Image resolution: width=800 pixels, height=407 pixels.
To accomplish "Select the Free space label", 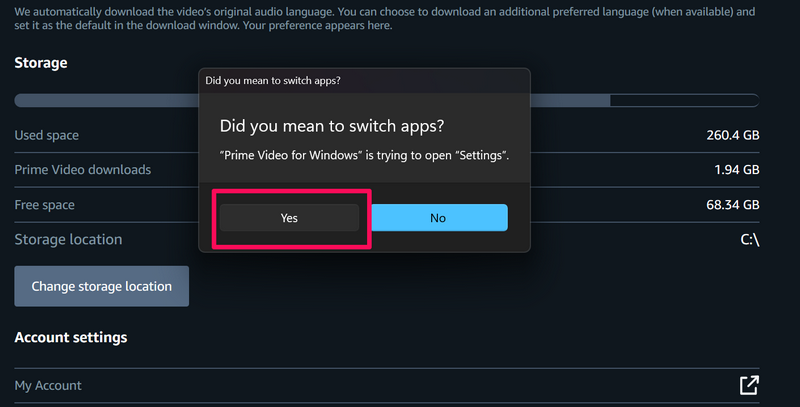I will click(x=44, y=205).
